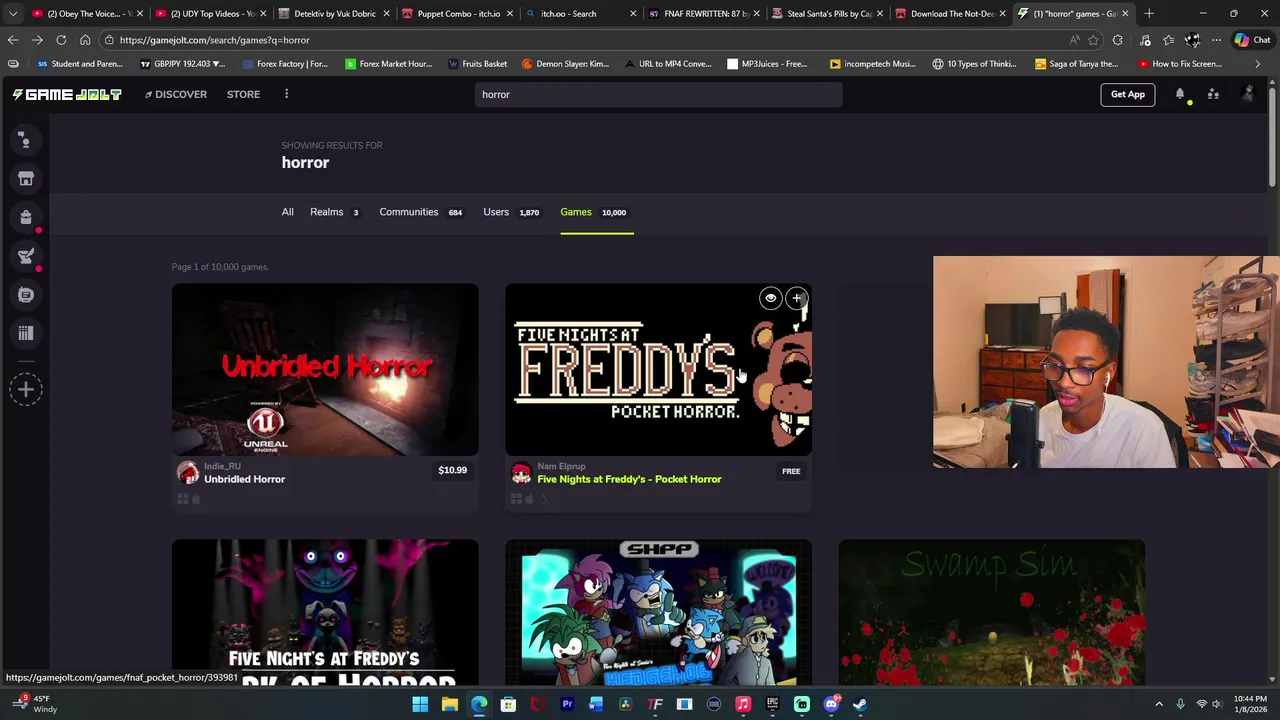Open the top icon in the left sidebar
1280x720 pixels.
click(26, 140)
